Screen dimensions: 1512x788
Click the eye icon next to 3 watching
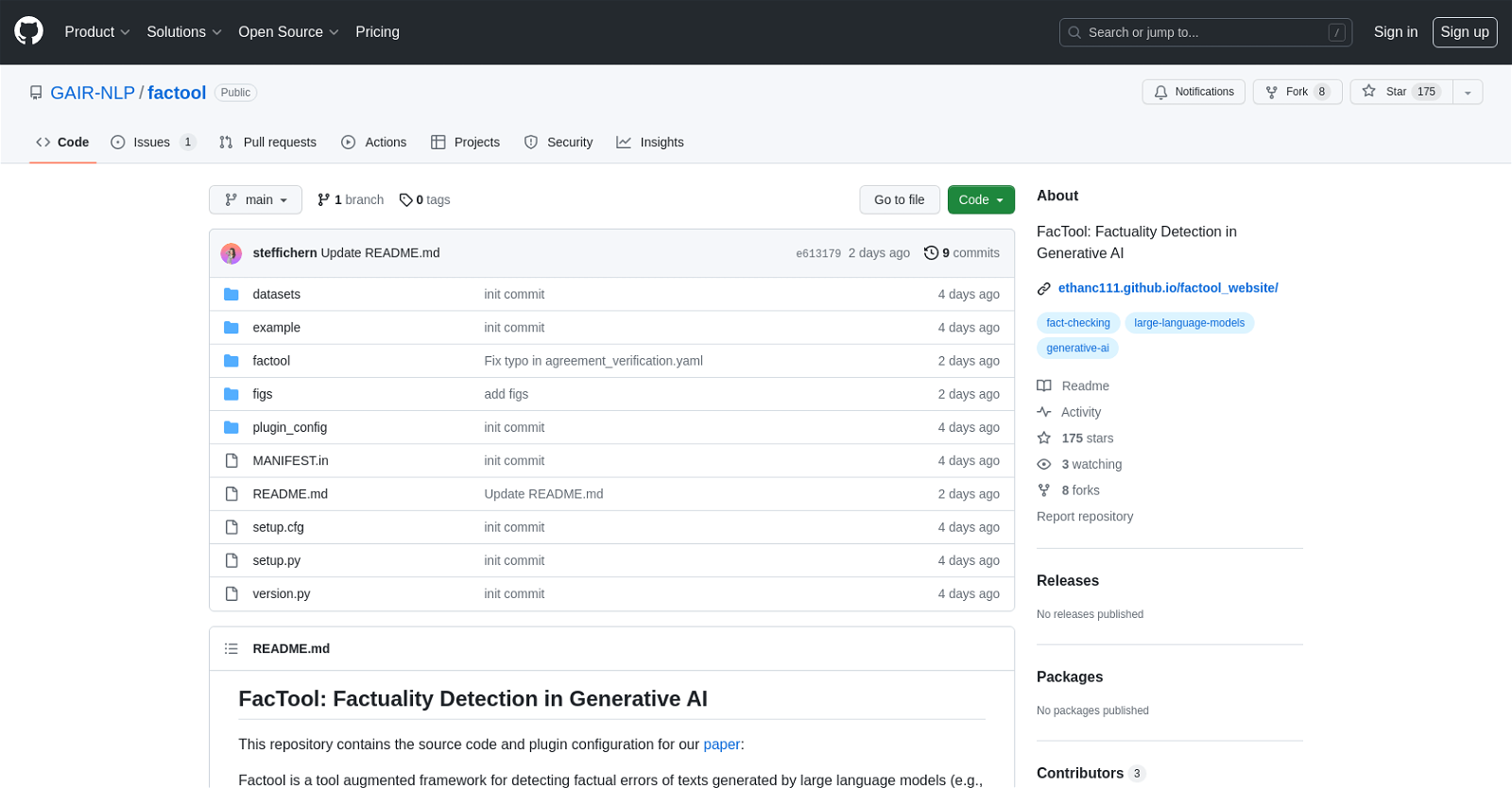point(1044,464)
